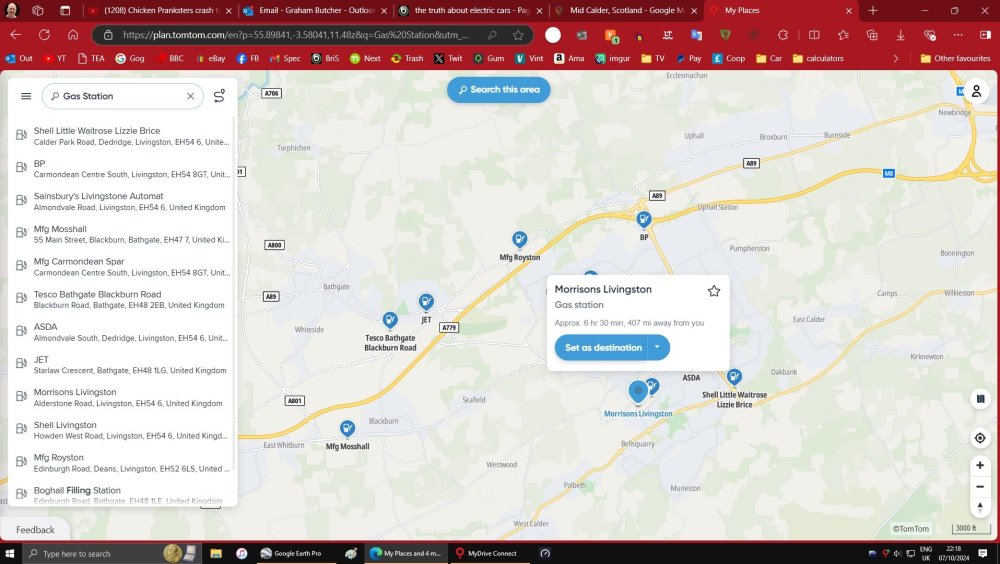Clear the Gas Station search text
1000x564 pixels.
coord(190,96)
